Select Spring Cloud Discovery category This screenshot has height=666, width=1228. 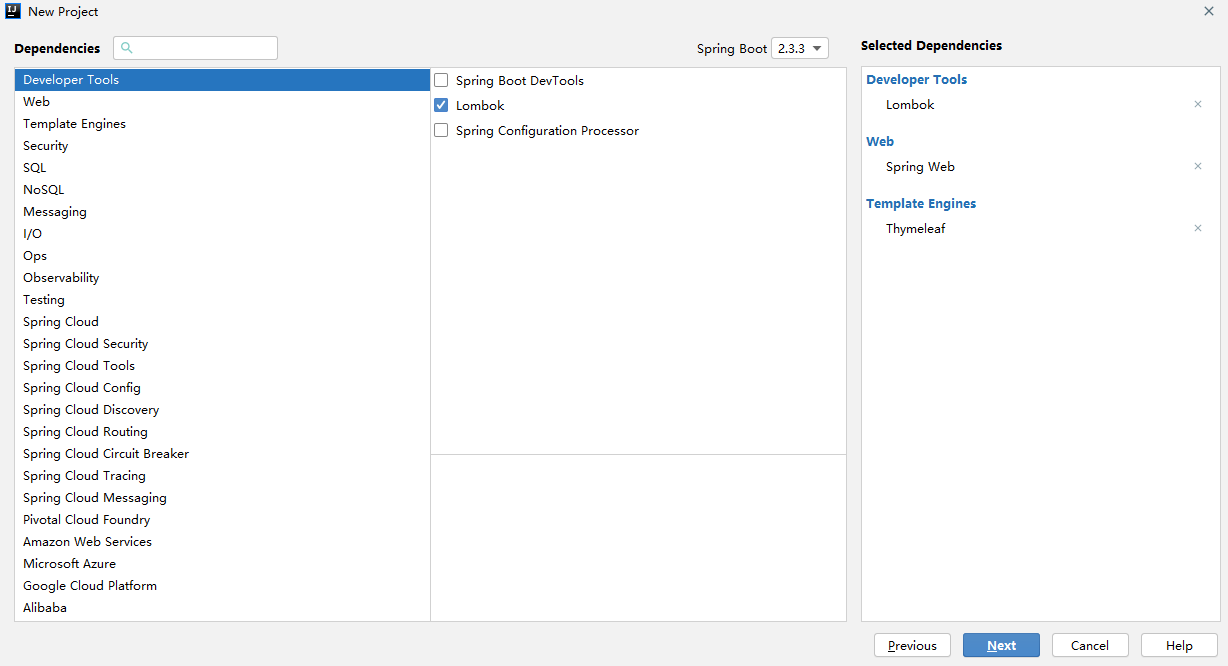(222, 410)
